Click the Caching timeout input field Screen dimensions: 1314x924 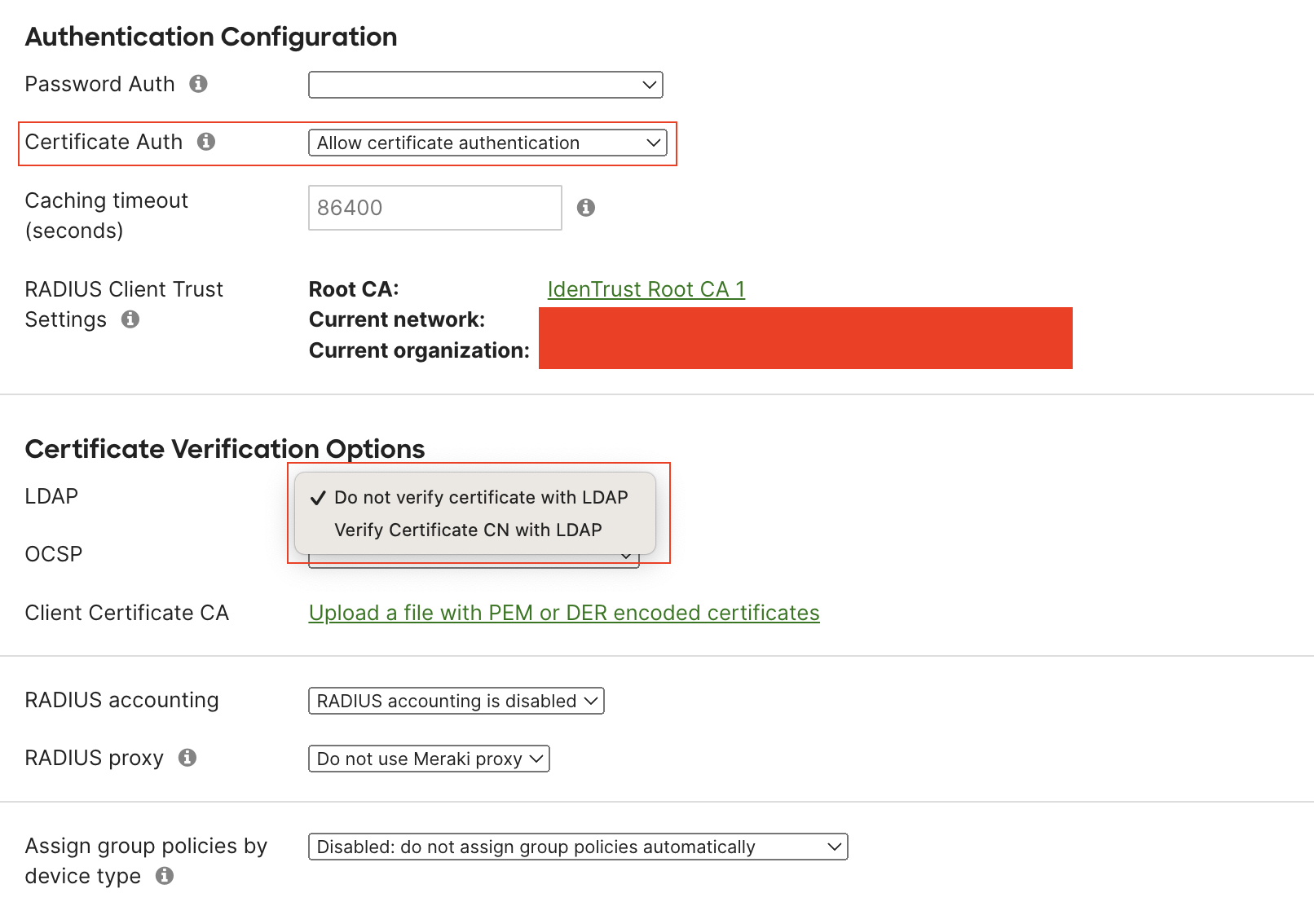click(x=434, y=208)
